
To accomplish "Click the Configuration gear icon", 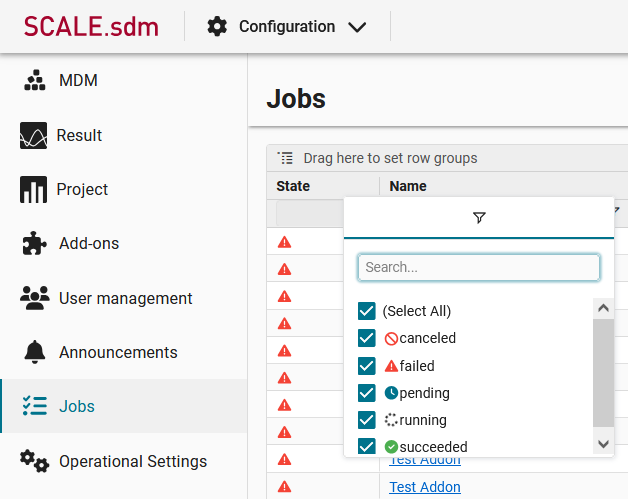I will pyautogui.click(x=217, y=26).
